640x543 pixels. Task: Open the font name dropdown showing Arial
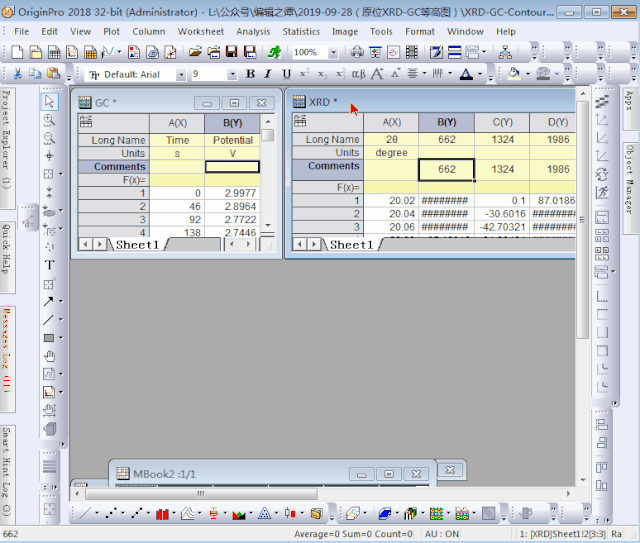[180, 75]
